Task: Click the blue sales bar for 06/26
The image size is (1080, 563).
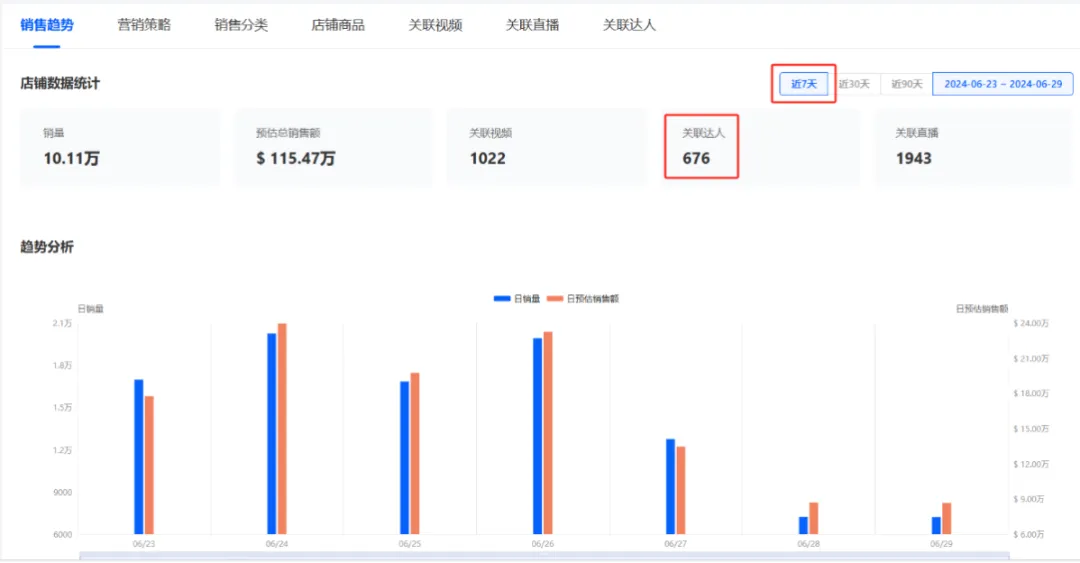Action: point(537,436)
